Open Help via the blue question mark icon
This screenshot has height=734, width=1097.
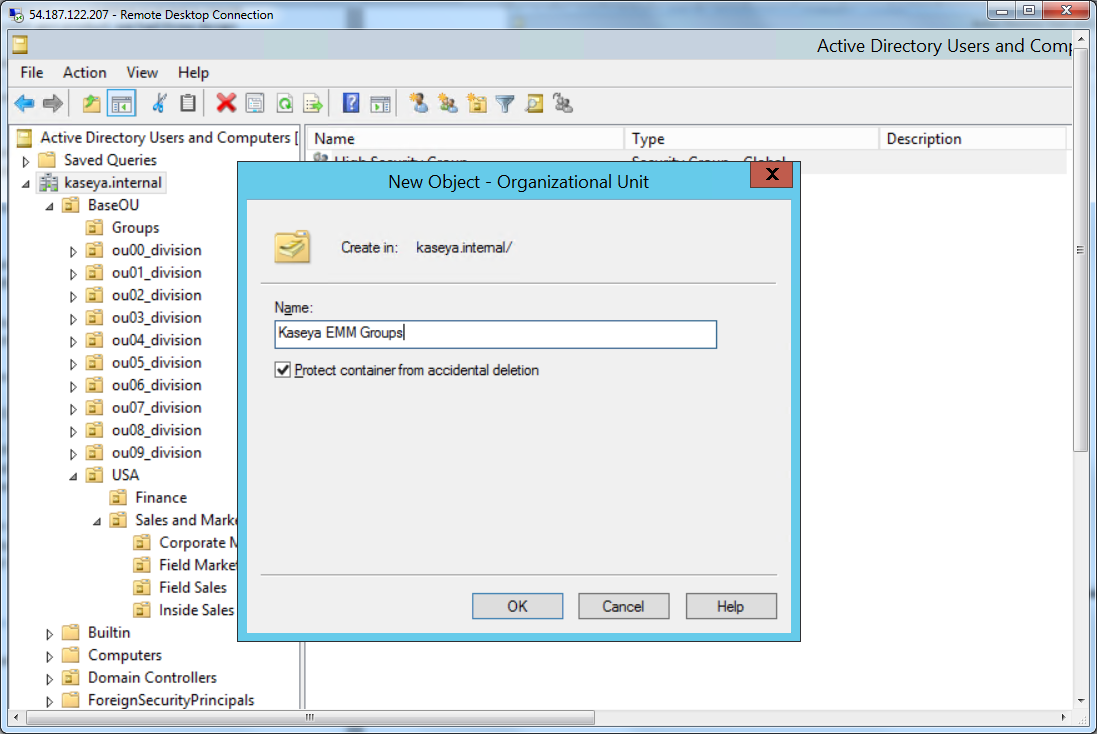351,103
